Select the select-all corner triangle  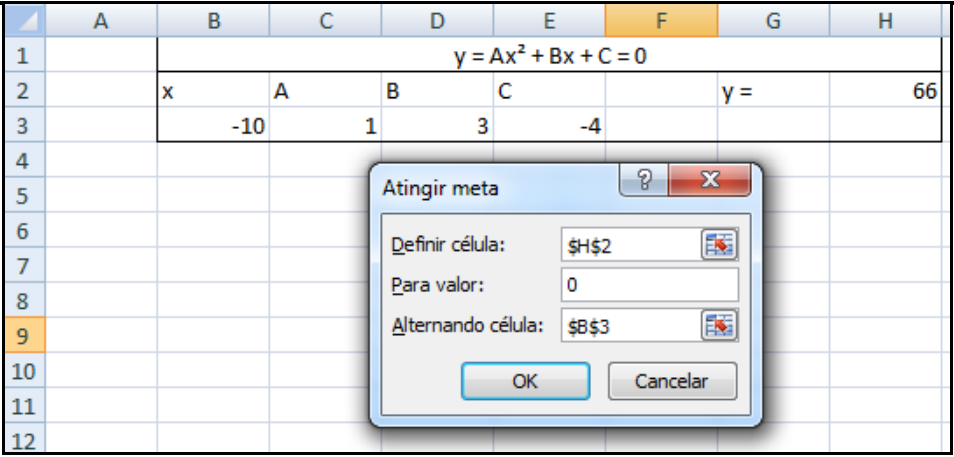pos(23,18)
